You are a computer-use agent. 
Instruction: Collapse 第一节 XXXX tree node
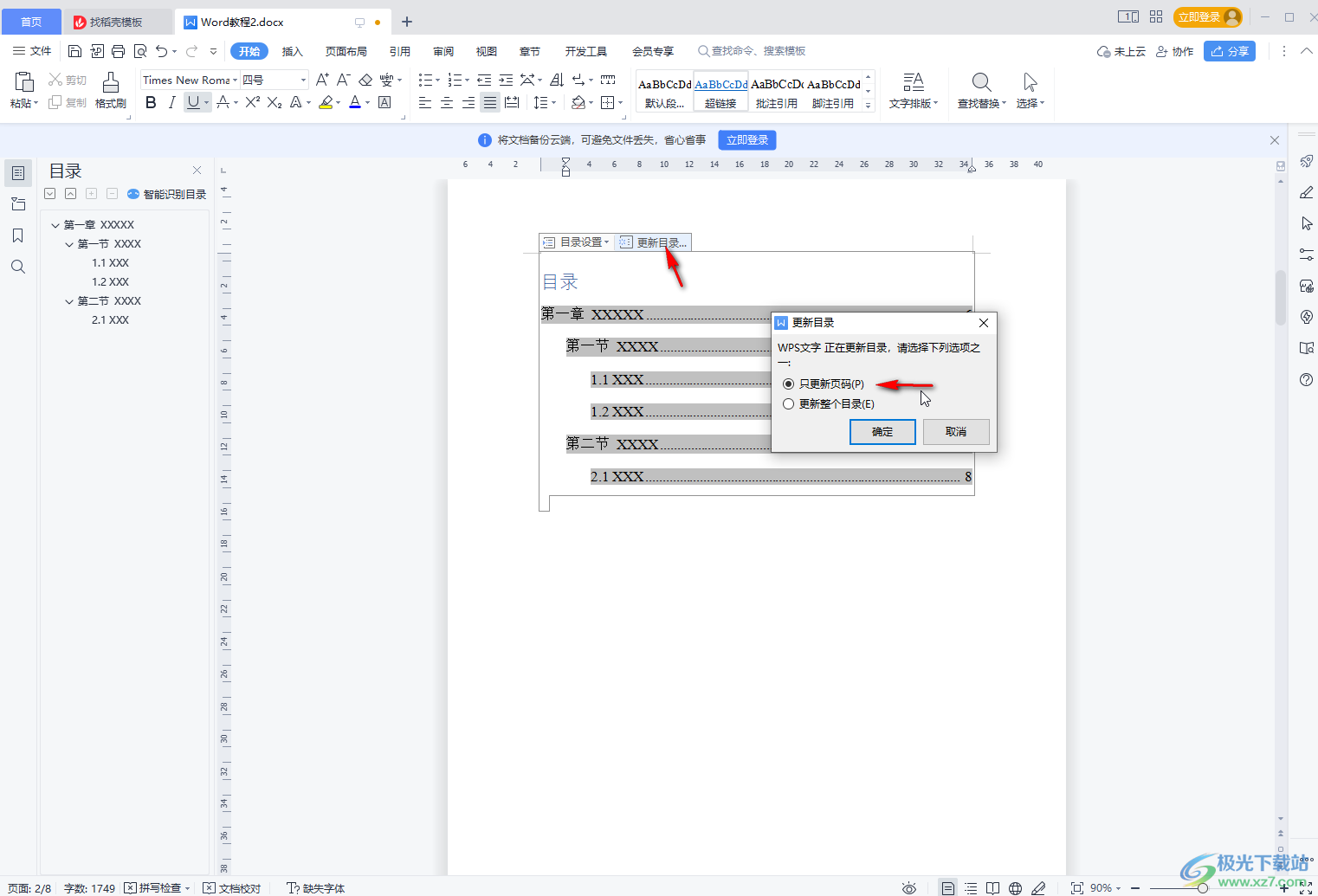[x=69, y=244]
